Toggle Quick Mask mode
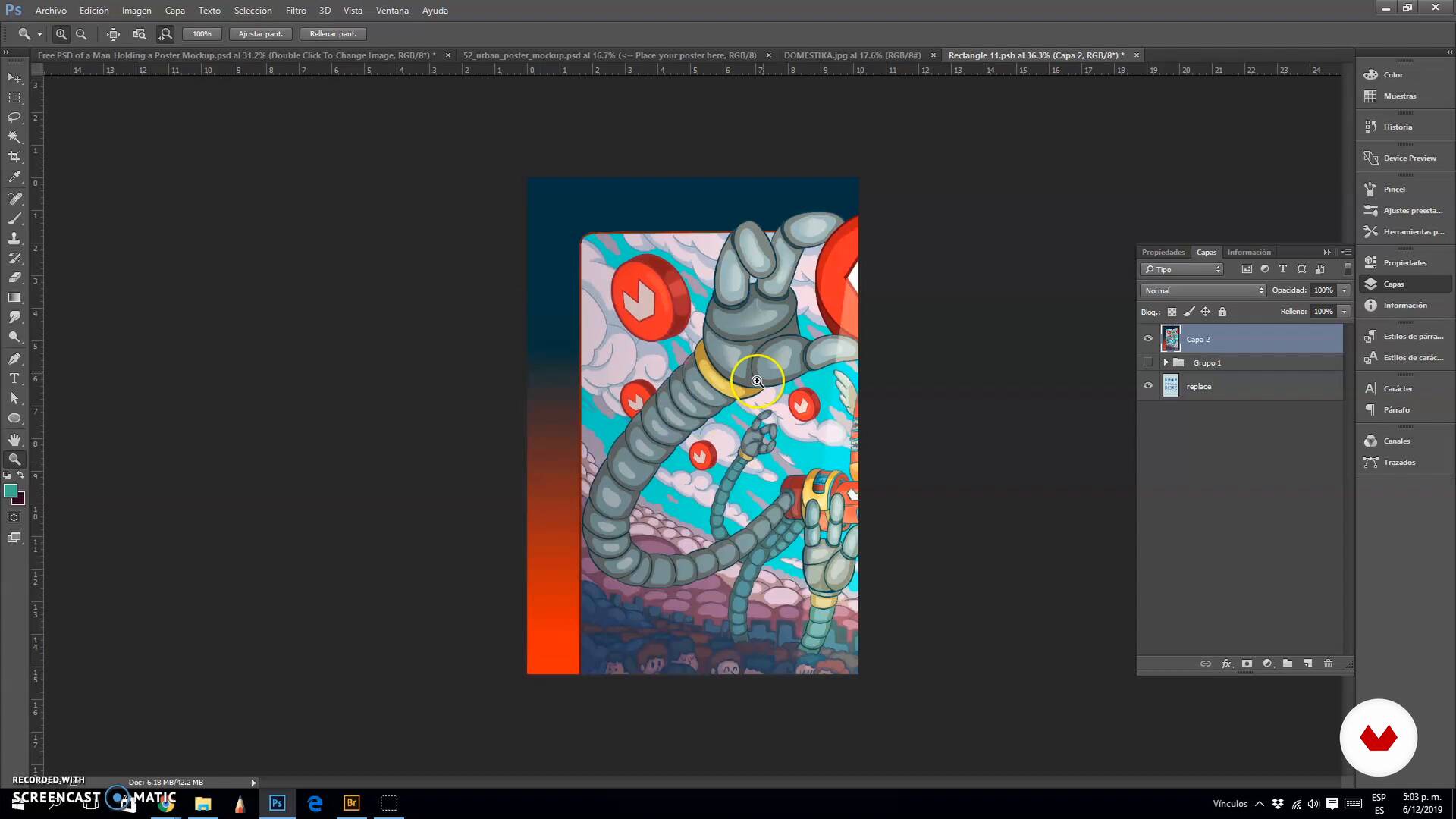This screenshot has width=1456, height=819. tap(14, 518)
